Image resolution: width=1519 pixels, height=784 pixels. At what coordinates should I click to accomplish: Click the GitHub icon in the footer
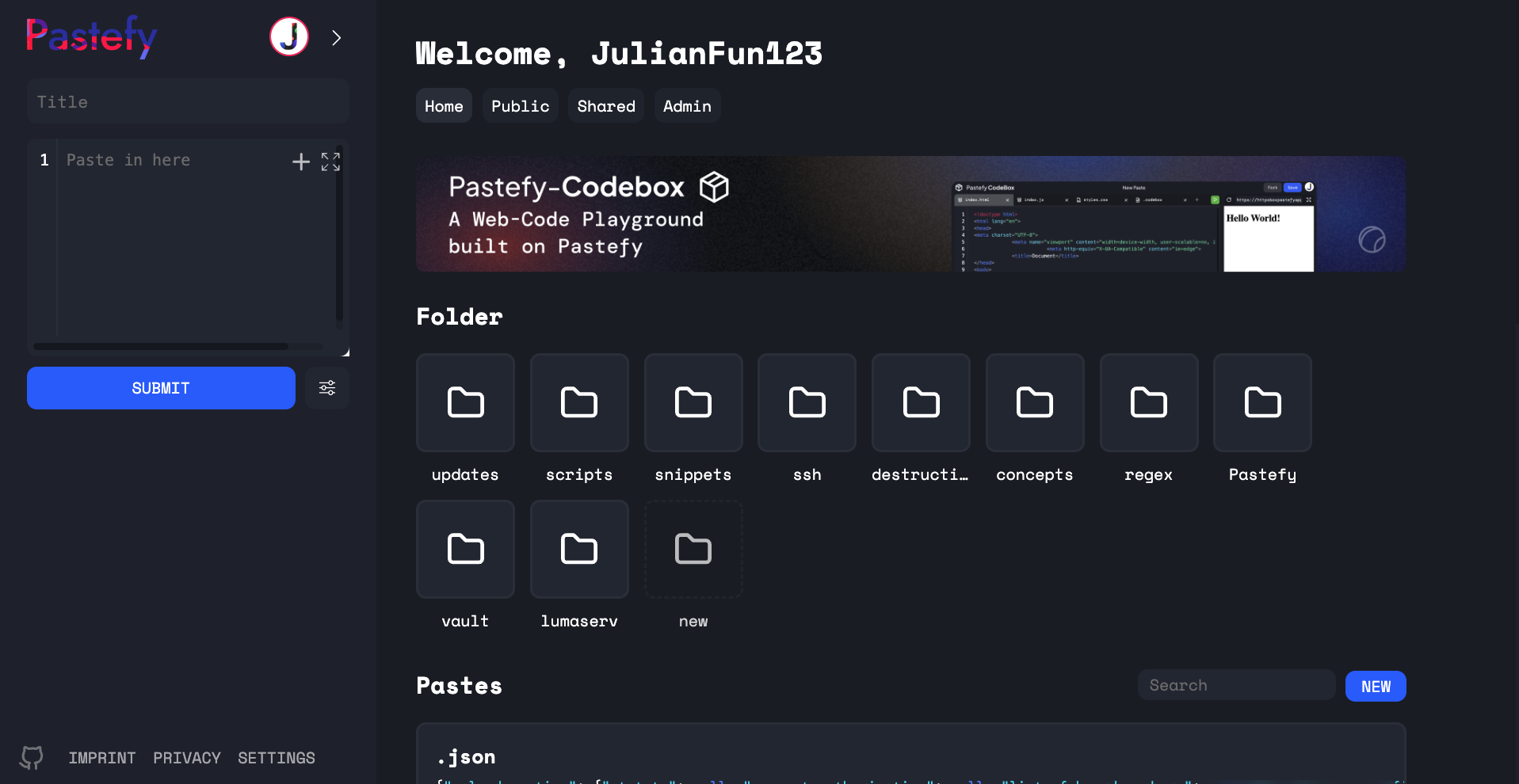click(32, 758)
